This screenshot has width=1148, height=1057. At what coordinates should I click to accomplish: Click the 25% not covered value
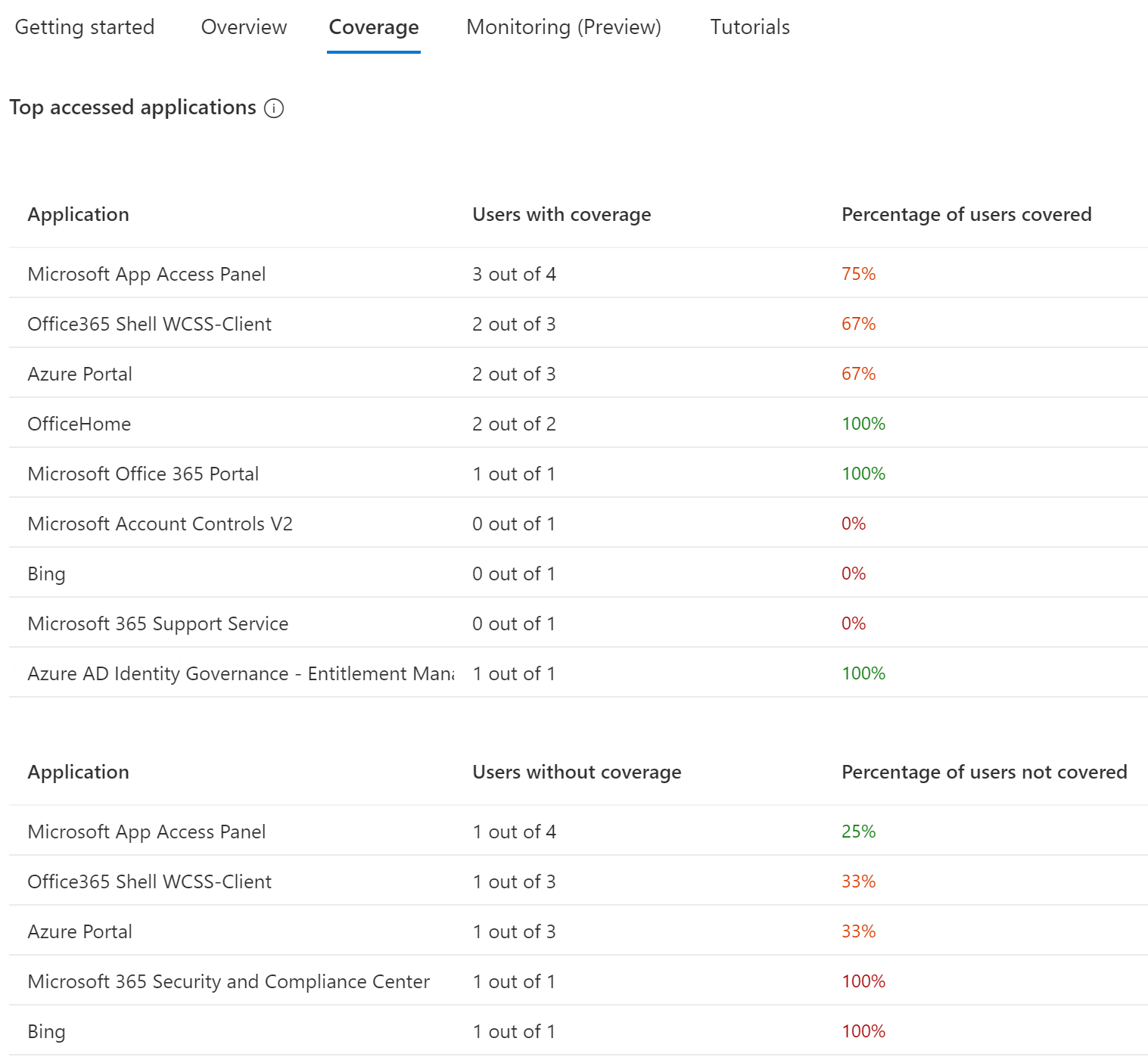(x=858, y=832)
